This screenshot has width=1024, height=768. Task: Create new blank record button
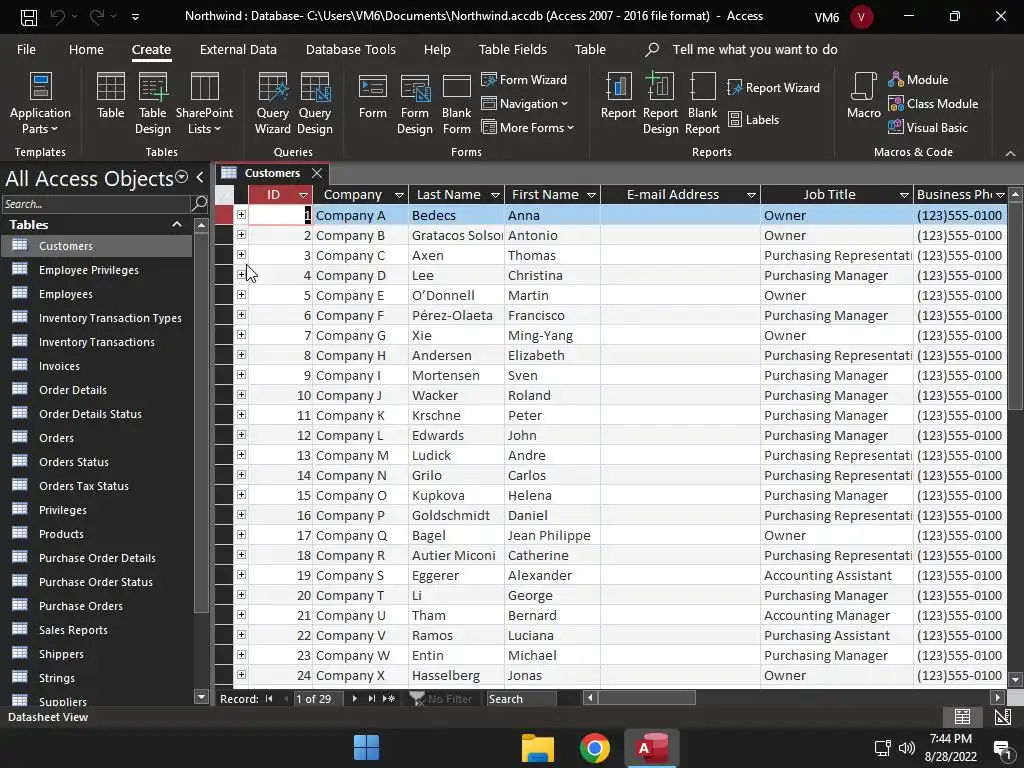pyautogui.click(x=389, y=699)
